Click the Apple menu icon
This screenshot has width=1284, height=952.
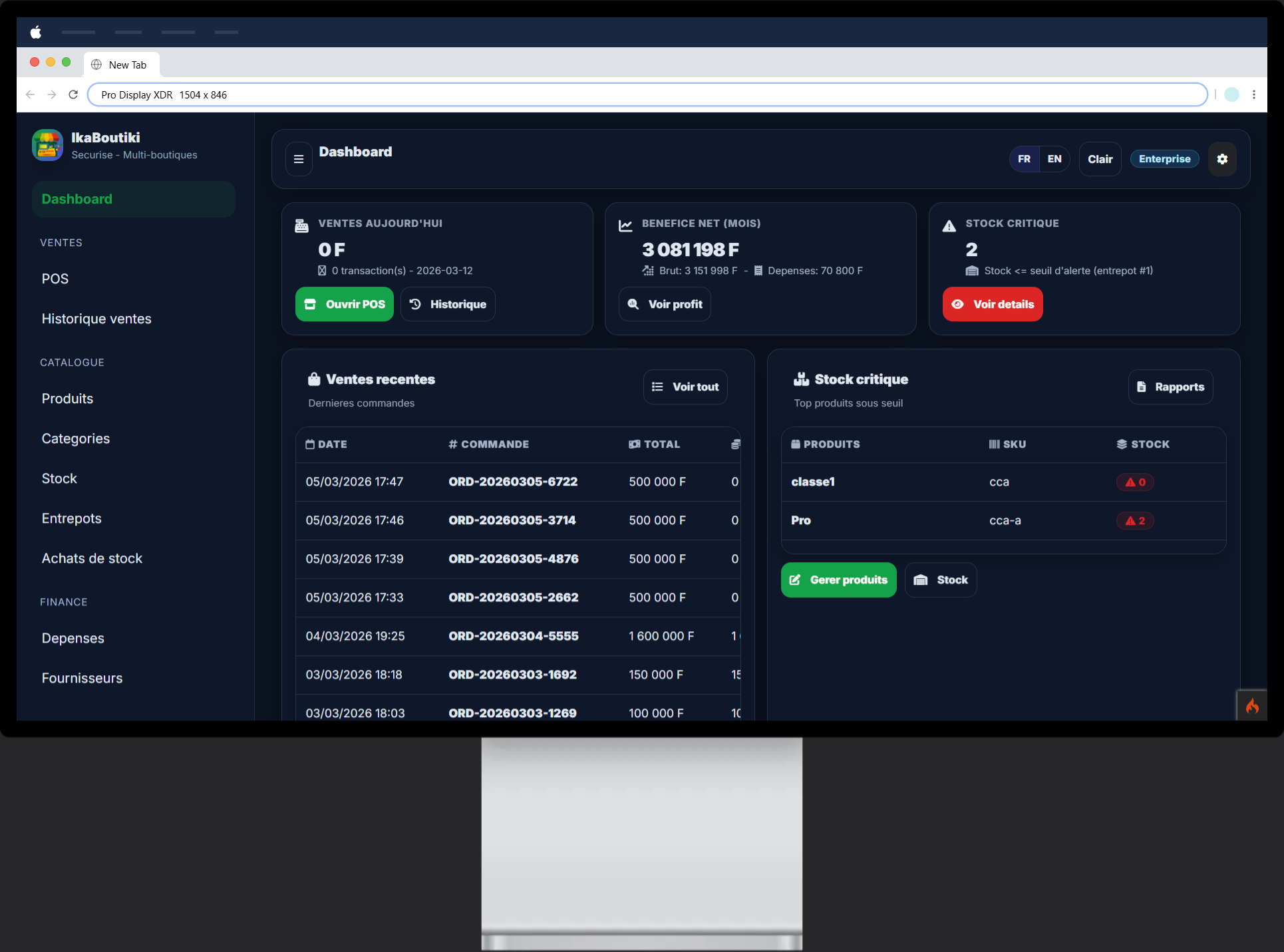36,32
